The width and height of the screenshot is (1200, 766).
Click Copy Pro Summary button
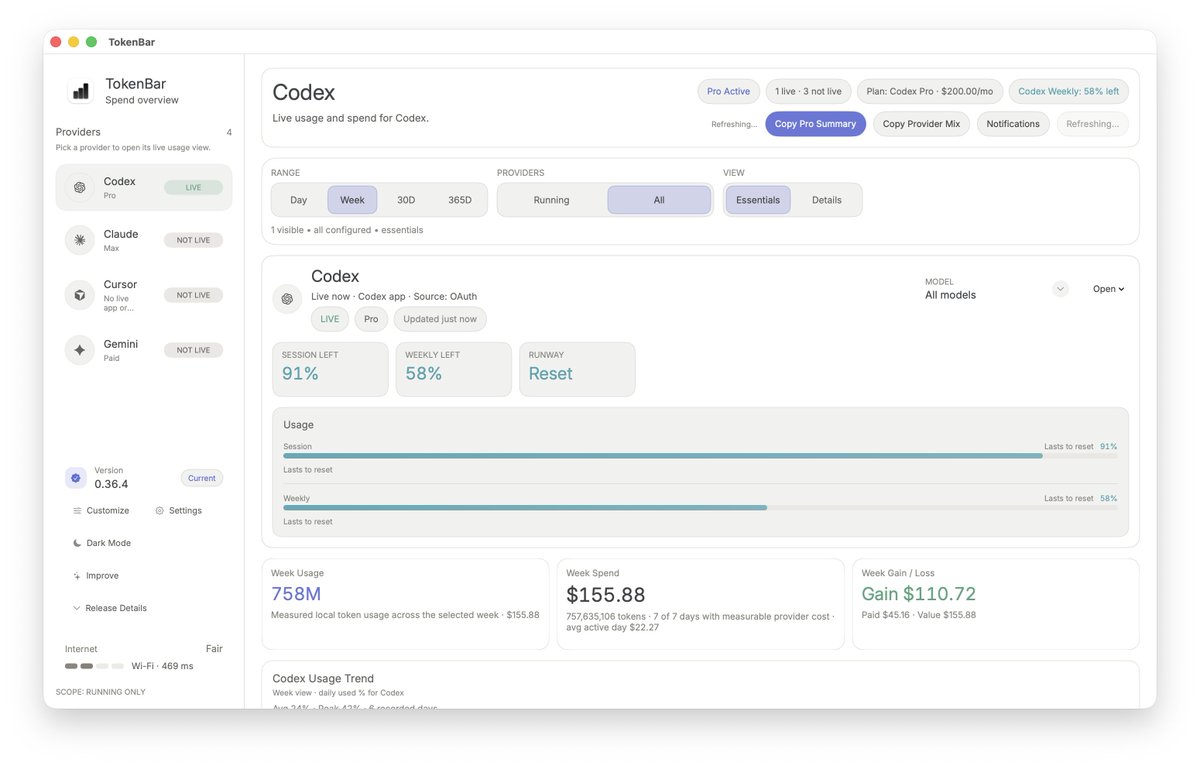click(x=815, y=124)
